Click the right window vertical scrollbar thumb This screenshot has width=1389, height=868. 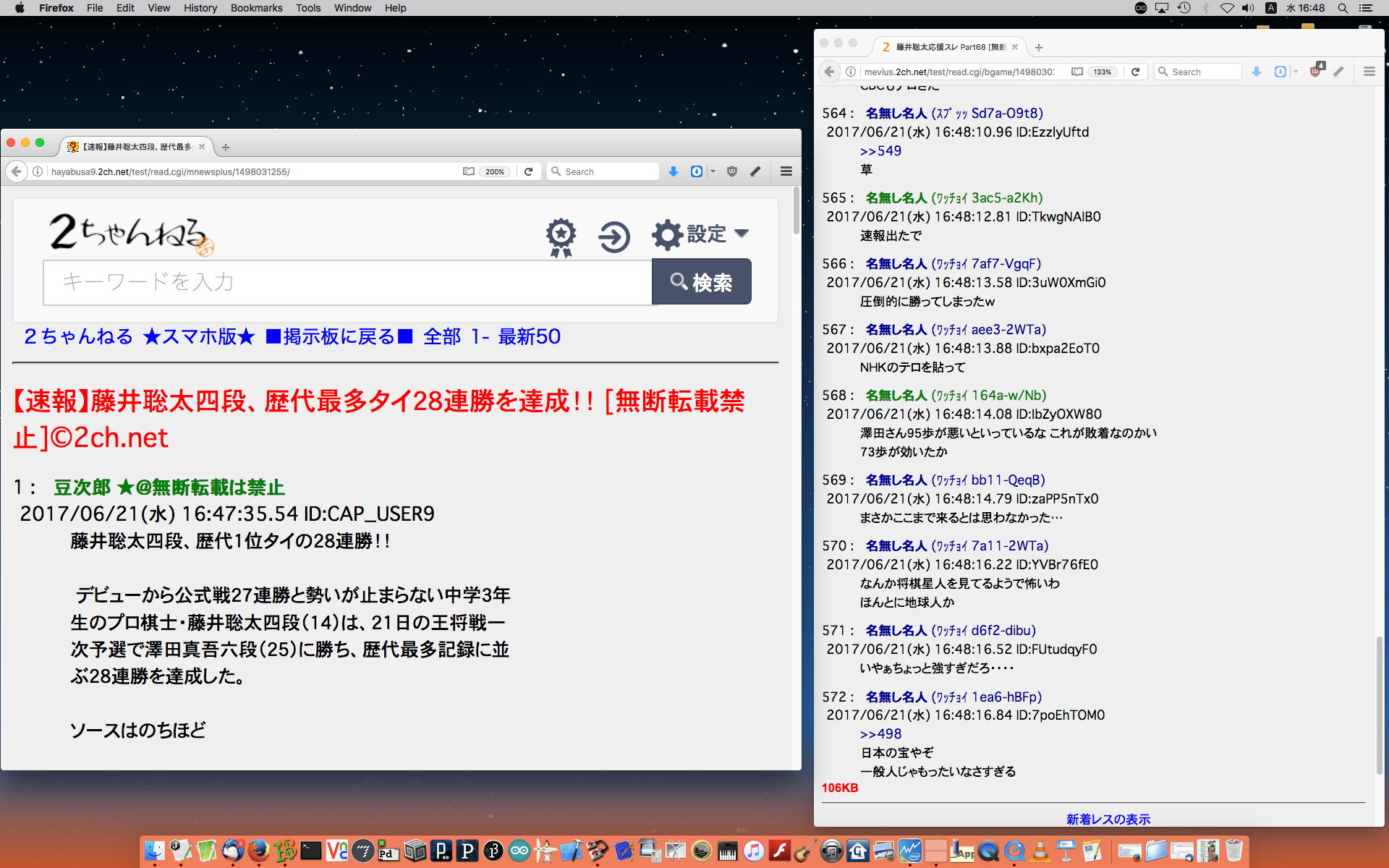(x=1379, y=705)
